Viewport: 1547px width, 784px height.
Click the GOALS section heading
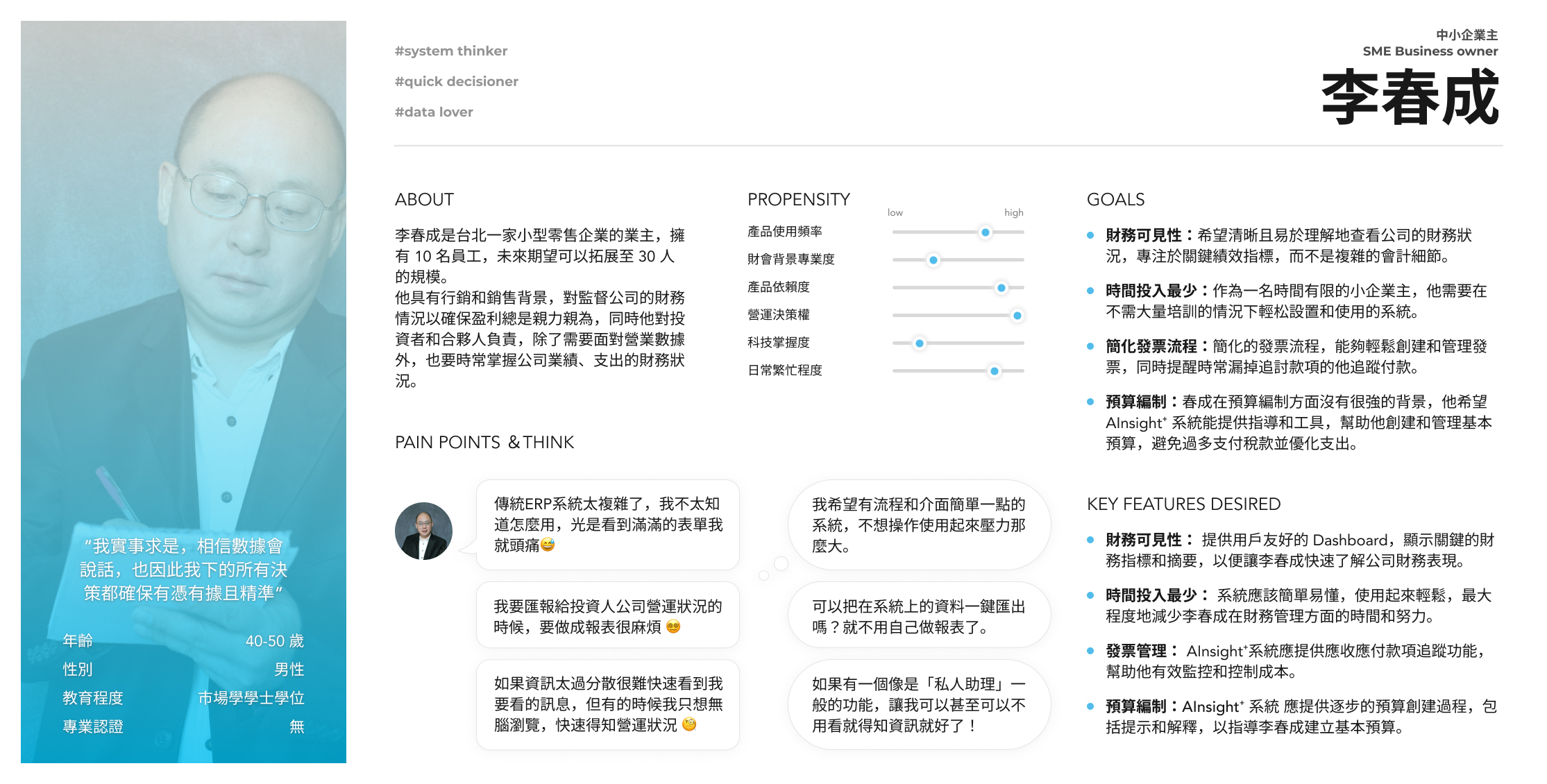coord(1116,200)
